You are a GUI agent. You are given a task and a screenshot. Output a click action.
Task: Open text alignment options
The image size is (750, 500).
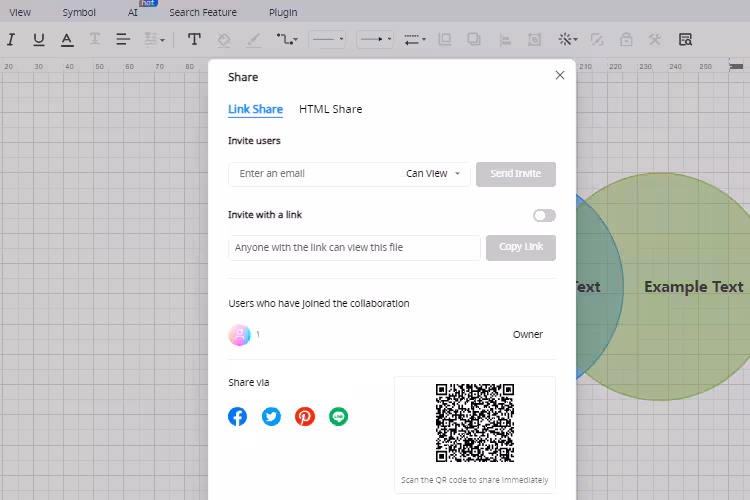123,39
